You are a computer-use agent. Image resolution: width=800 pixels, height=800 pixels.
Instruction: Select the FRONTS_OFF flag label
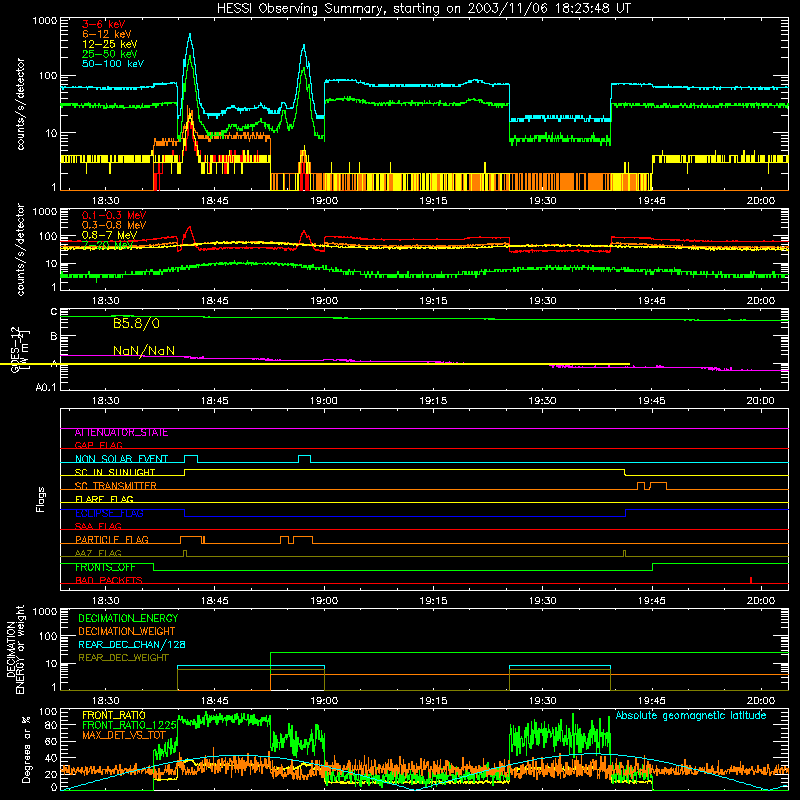(105, 567)
